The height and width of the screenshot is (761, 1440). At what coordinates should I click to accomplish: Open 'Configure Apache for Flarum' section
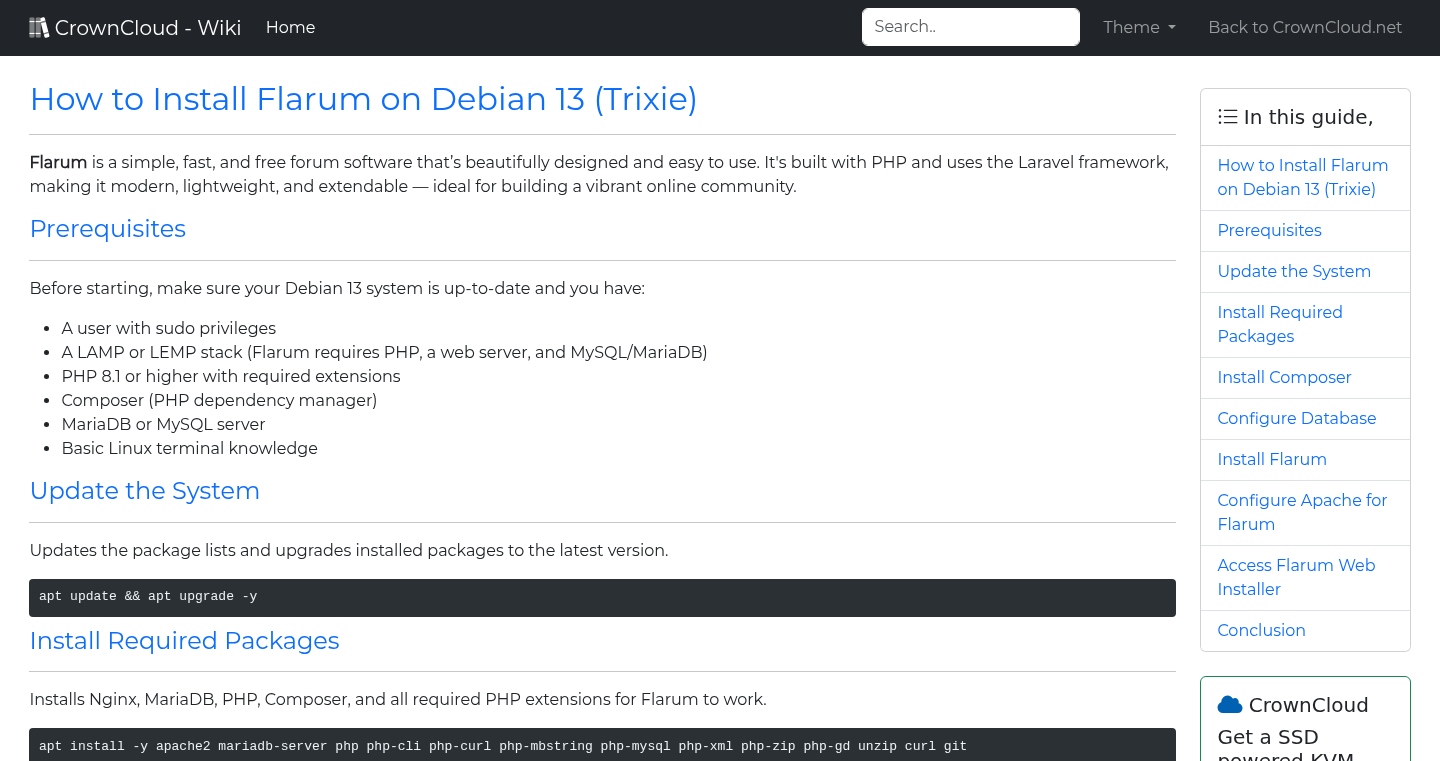(1302, 511)
